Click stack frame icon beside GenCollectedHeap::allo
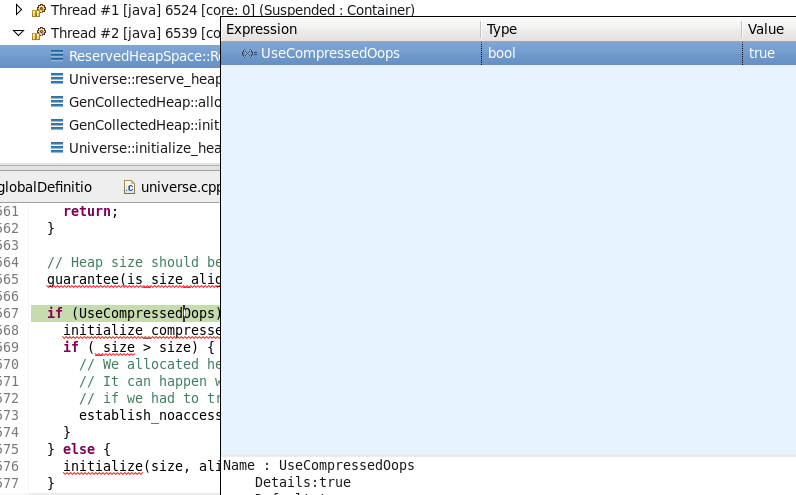This screenshot has width=796, height=495. [57, 102]
